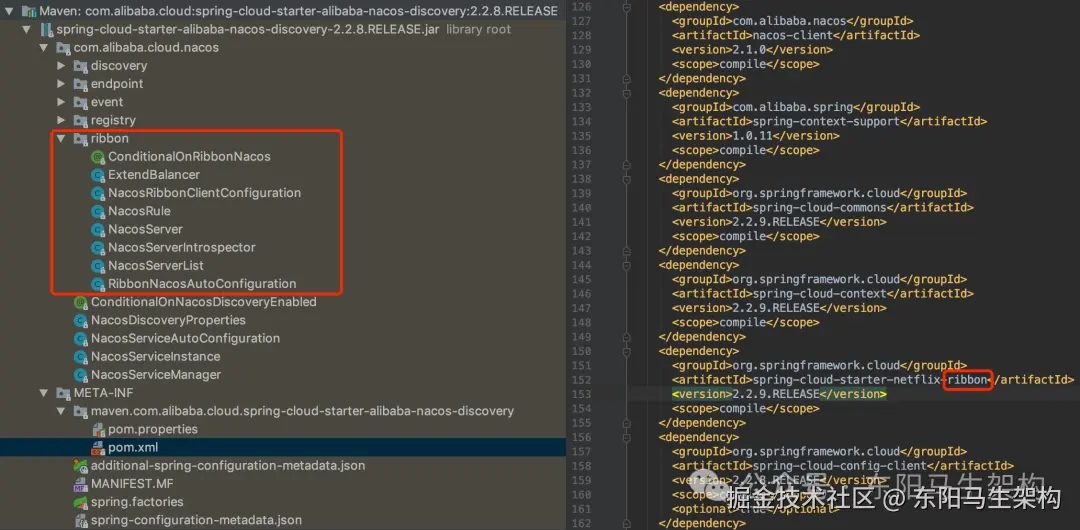Click the ConditionalOnRibbonNacos annotation icon
1080x530 pixels.
coord(98,156)
